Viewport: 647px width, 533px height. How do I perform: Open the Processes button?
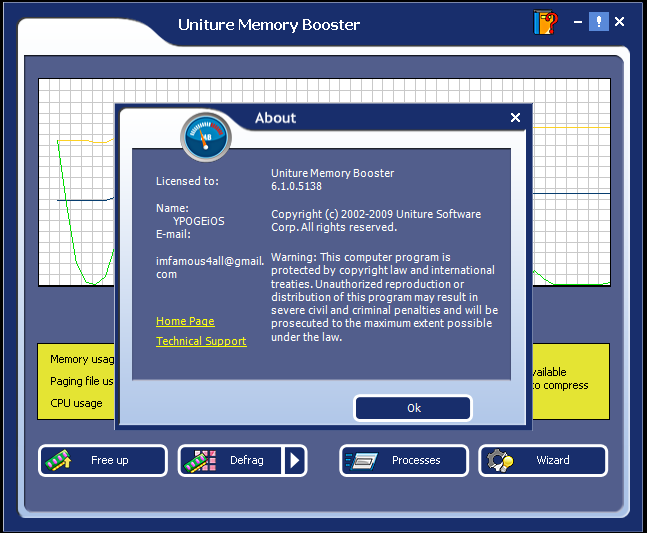[x=404, y=460]
